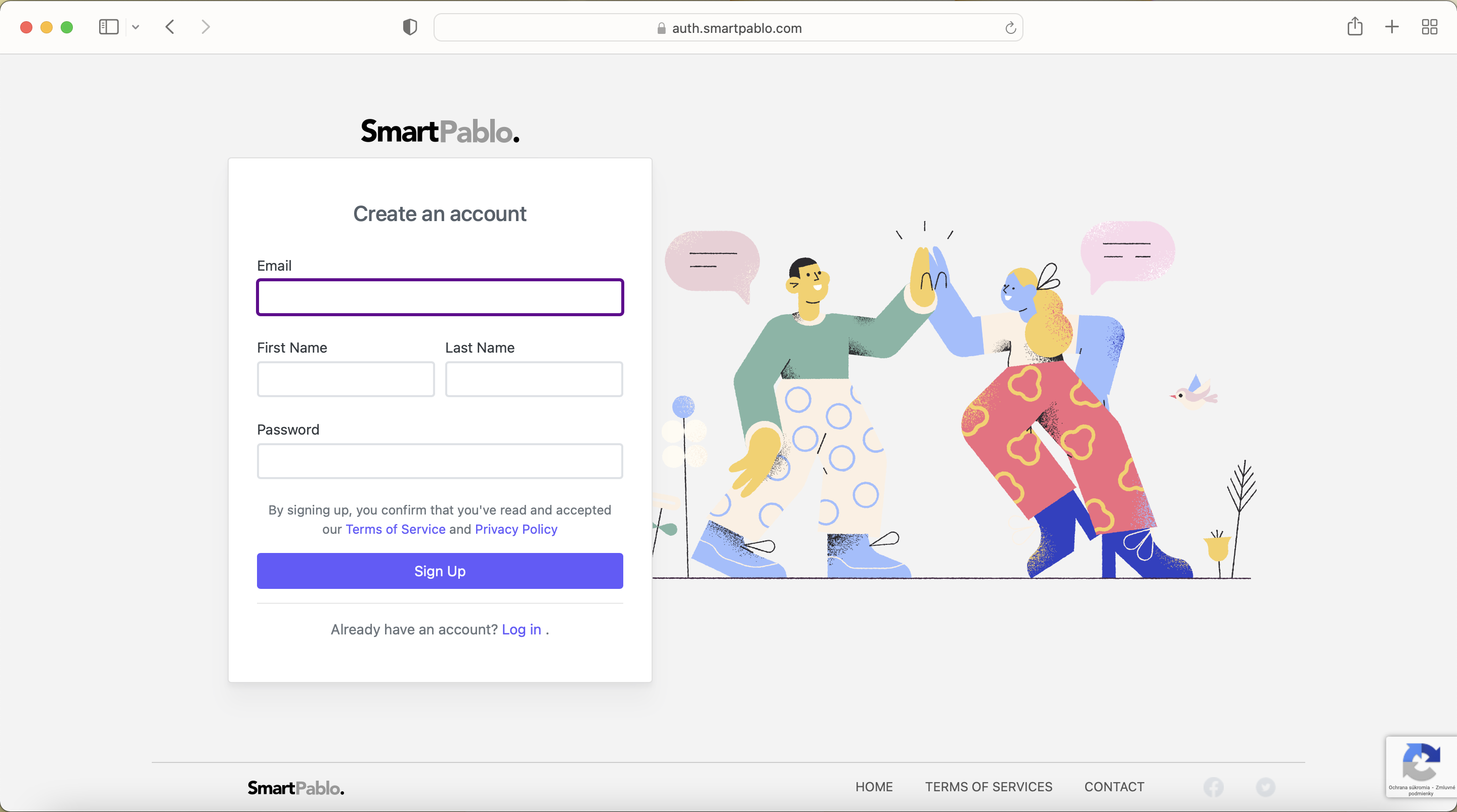
Task: Click the new tab icon in browser
Action: pos(1392,27)
